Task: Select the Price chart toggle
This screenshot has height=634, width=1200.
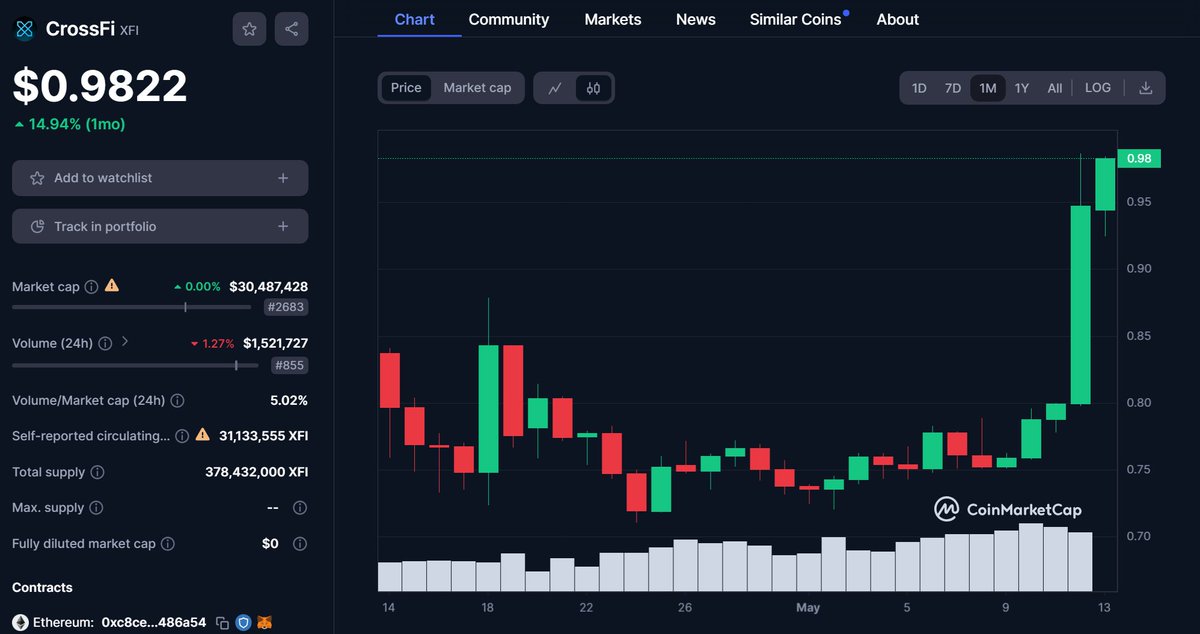Action: click(x=406, y=88)
